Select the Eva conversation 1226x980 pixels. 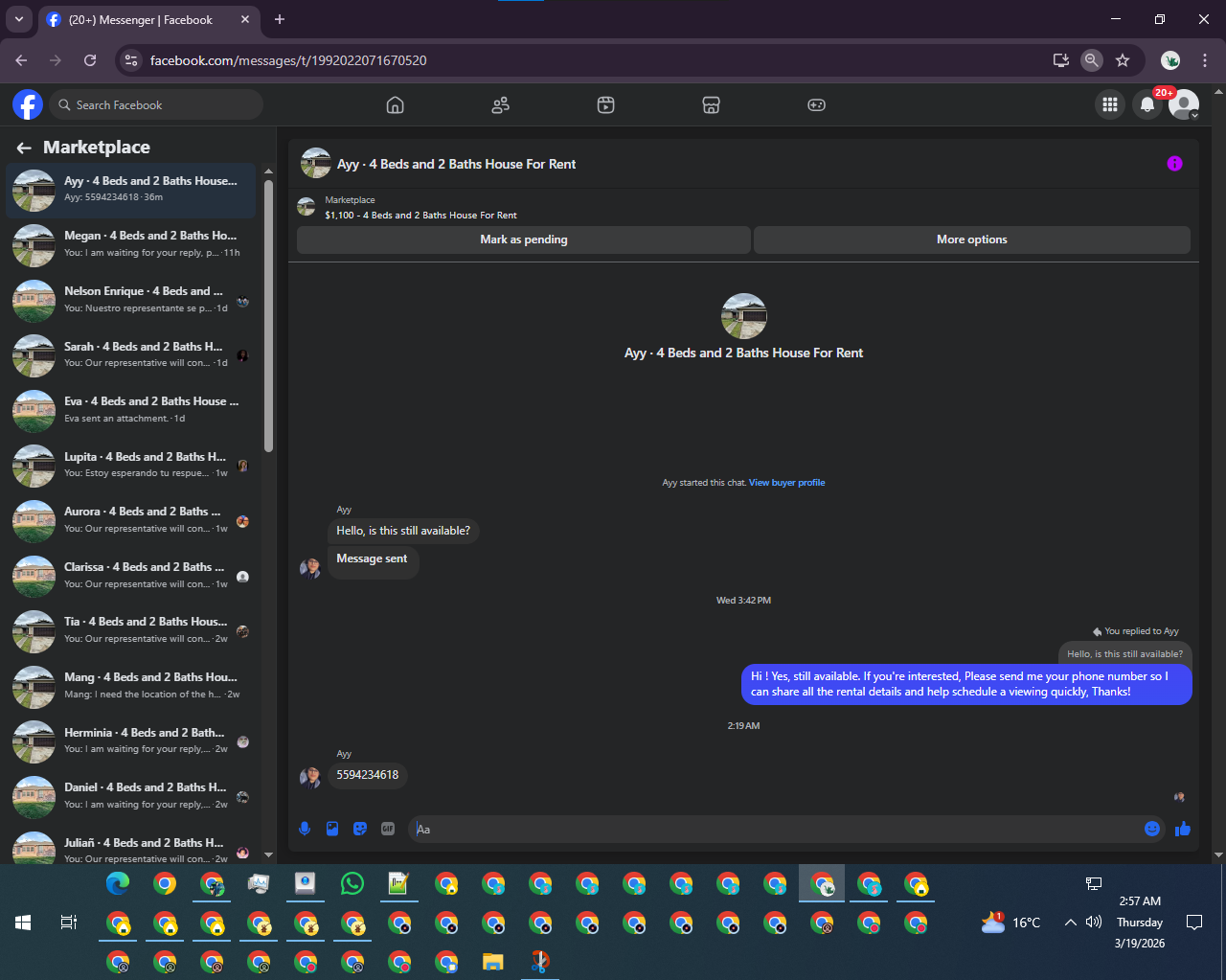click(131, 410)
